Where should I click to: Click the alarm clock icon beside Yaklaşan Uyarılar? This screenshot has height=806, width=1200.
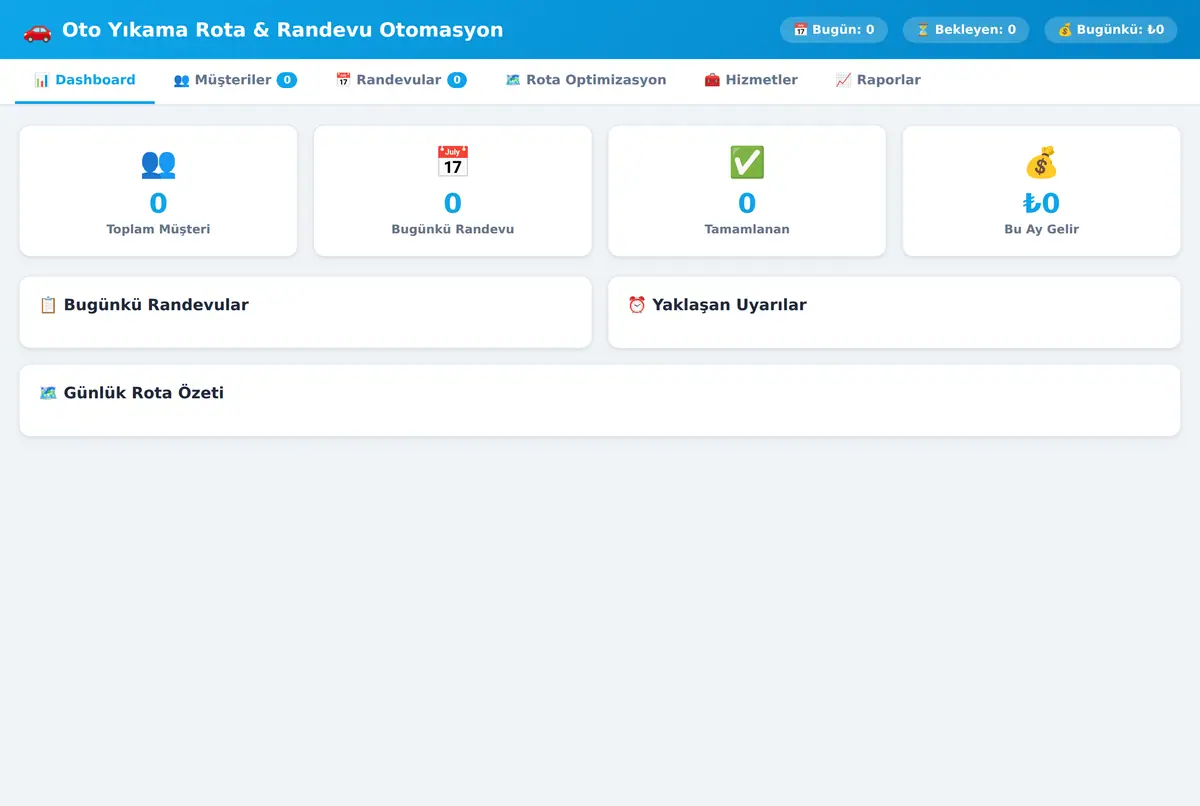point(637,305)
